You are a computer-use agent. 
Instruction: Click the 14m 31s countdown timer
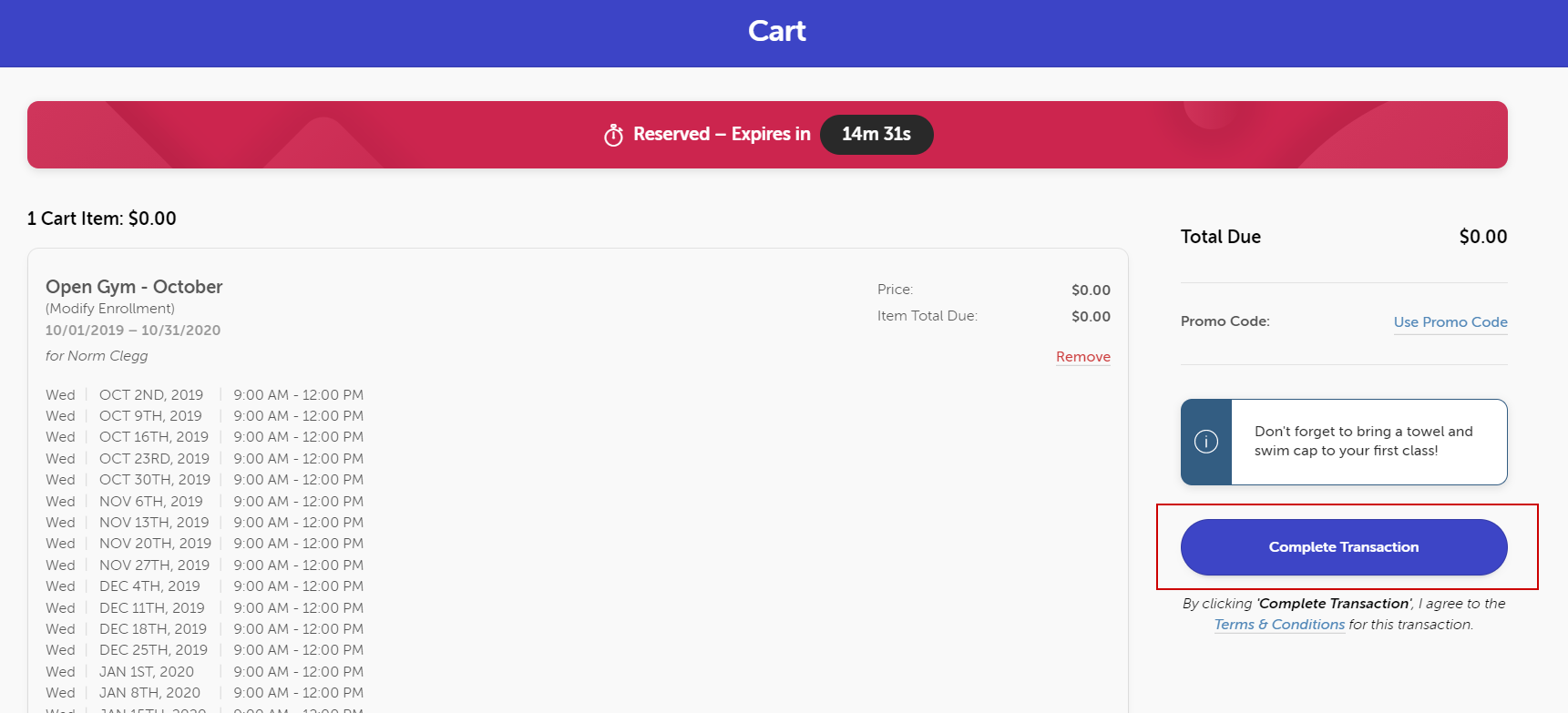point(876,135)
